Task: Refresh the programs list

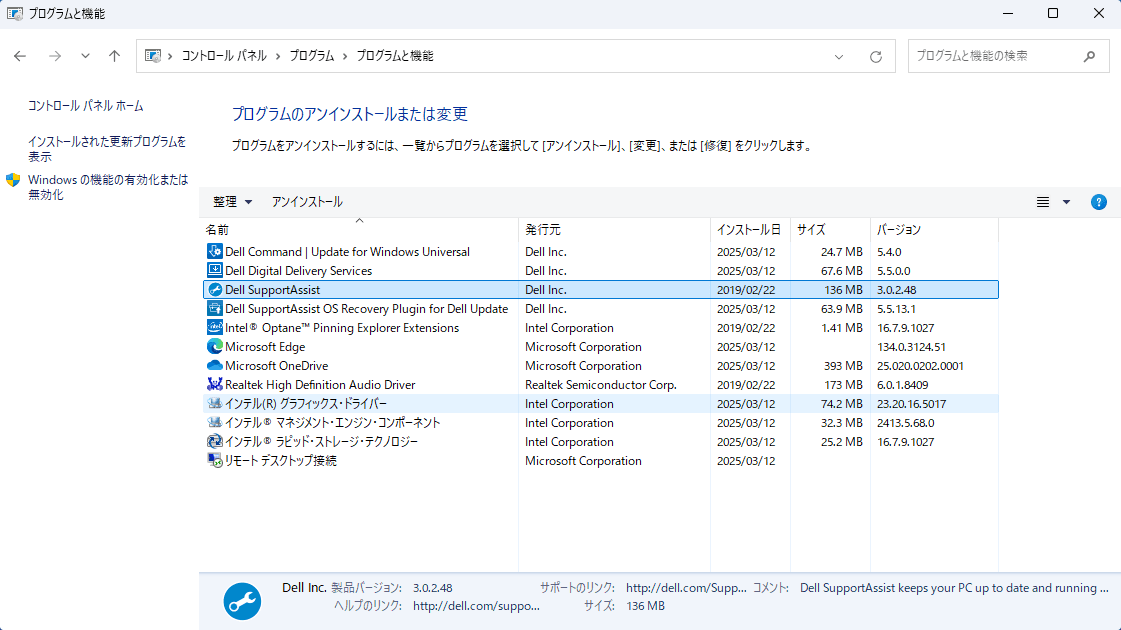Action: click(x=876, y=56)
